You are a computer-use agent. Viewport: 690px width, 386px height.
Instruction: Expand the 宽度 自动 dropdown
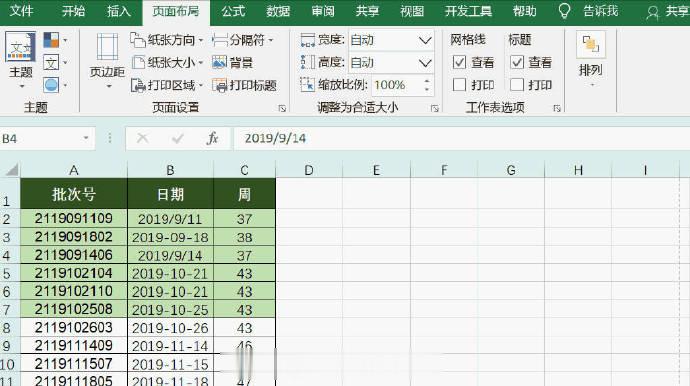click(425, 40)
